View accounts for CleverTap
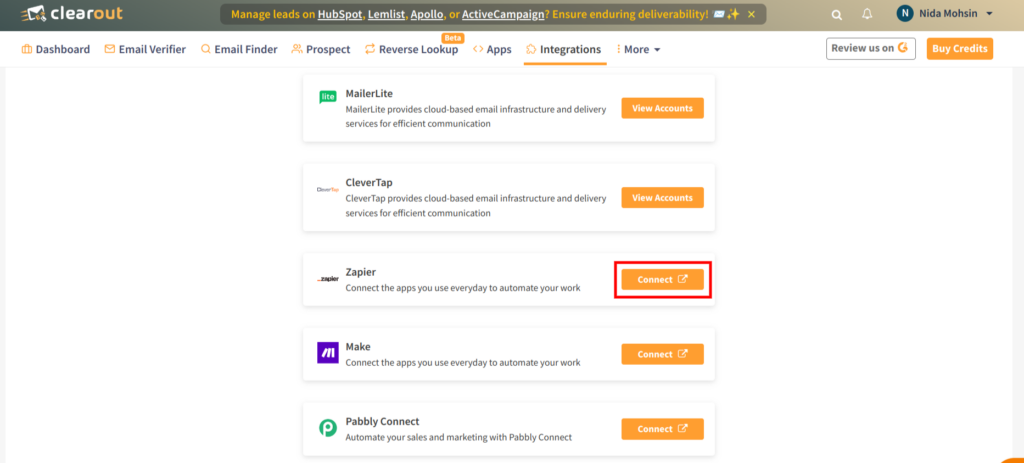 (x=662, y=197)
